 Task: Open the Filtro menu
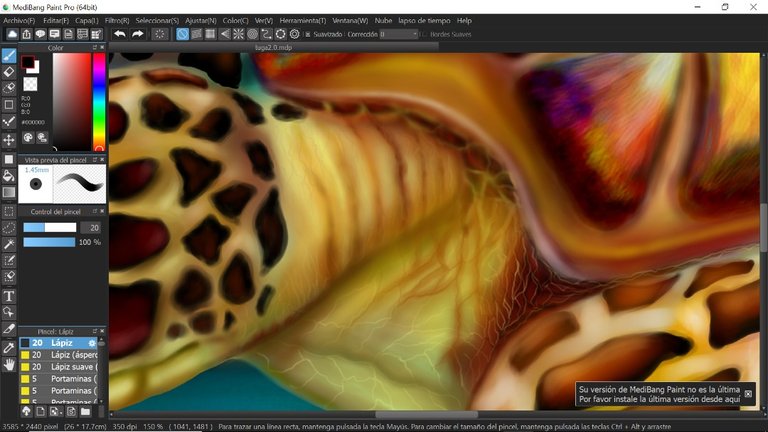117,21
